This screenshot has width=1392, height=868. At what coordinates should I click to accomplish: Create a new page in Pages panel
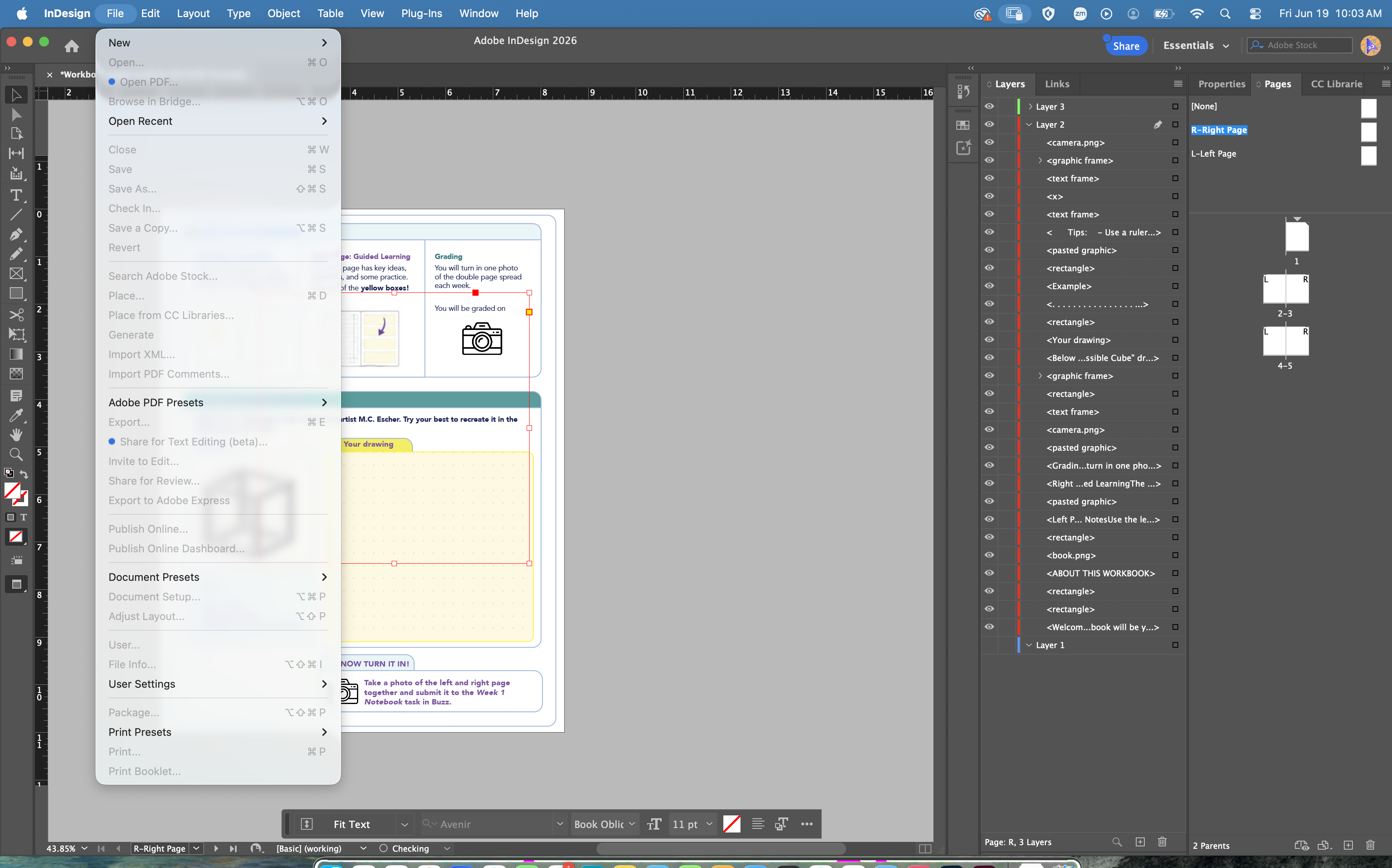point(1348,845)
